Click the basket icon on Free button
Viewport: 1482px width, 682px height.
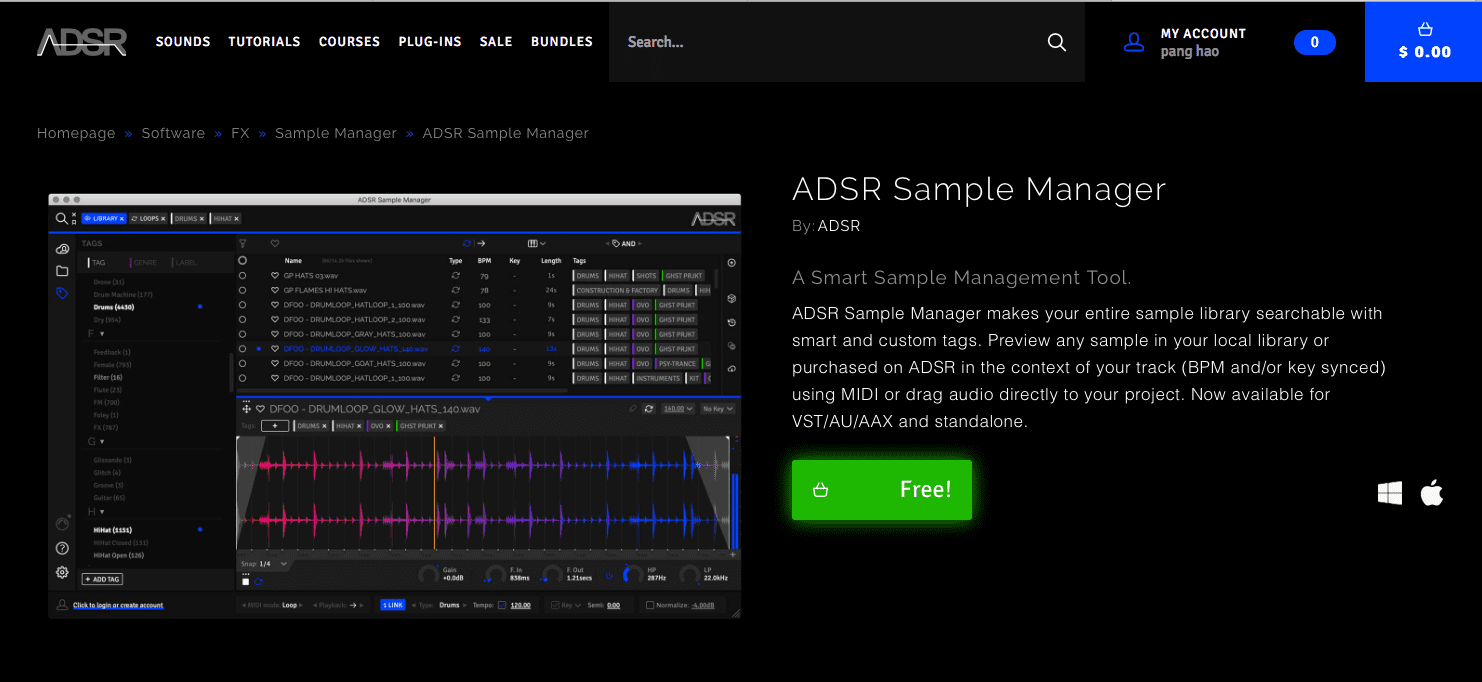click(821, 490)
